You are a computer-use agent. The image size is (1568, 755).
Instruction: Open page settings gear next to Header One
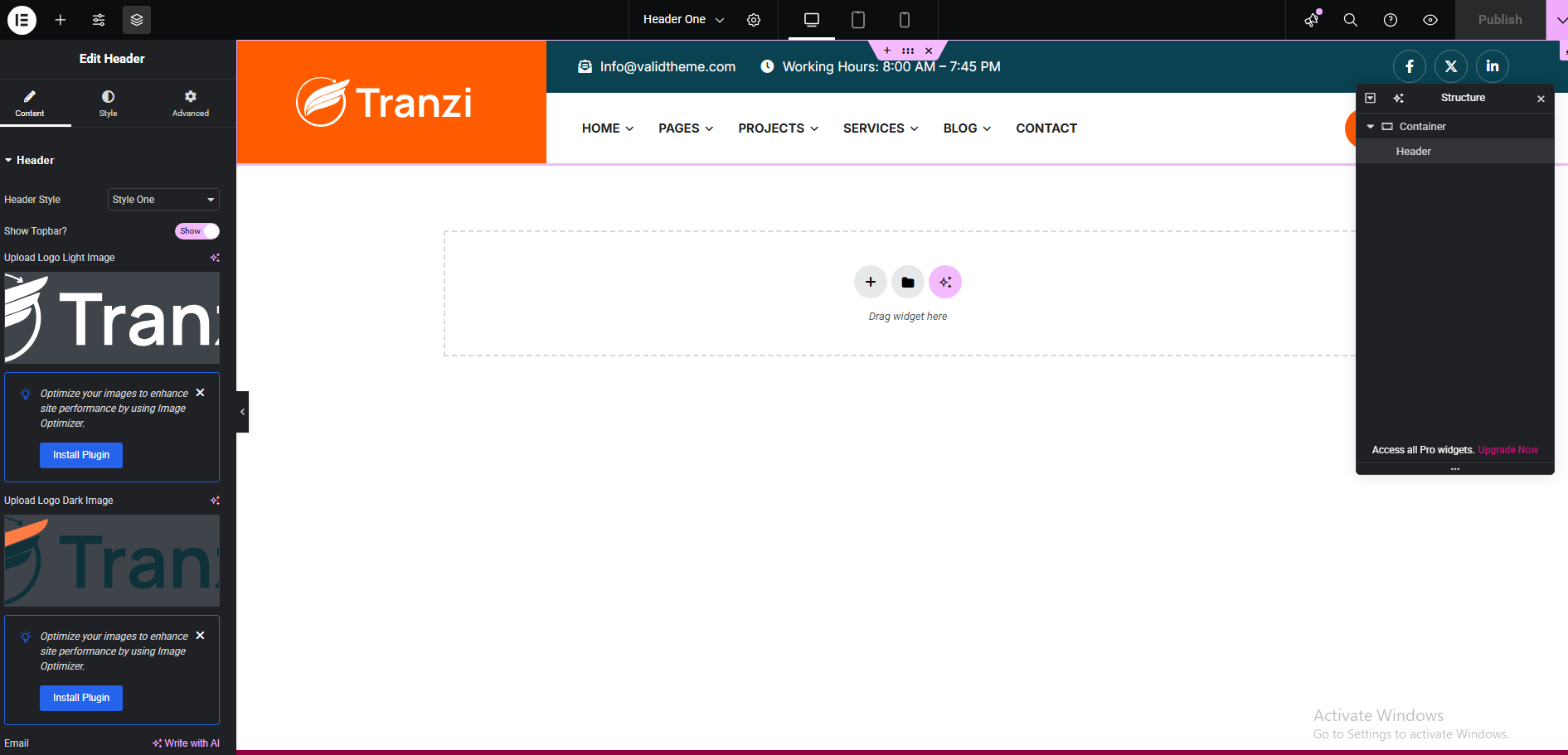[754, 20]
